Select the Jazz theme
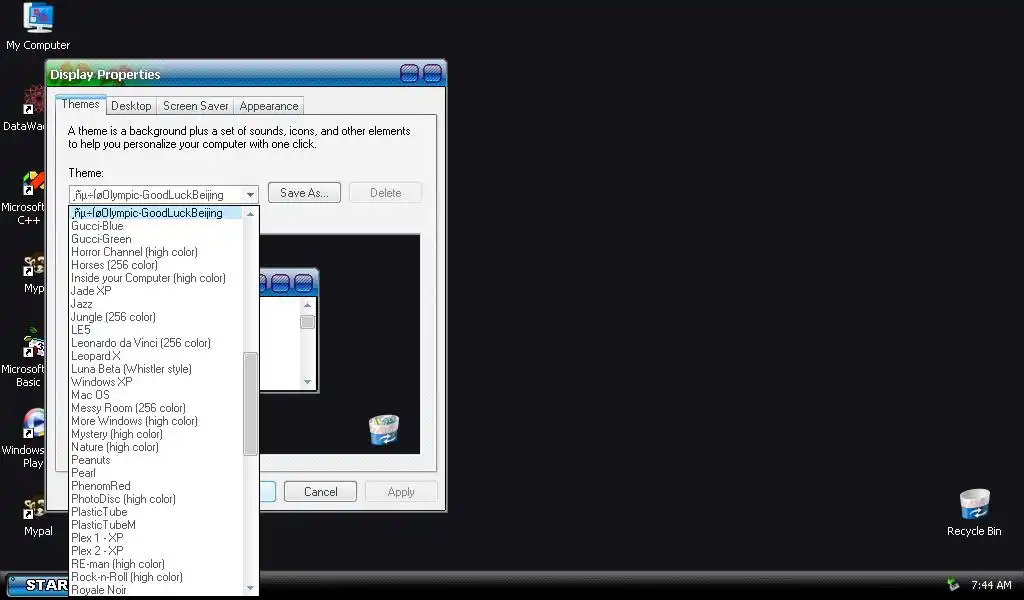This screenshot has height=600, width=1024. (155, 304)
